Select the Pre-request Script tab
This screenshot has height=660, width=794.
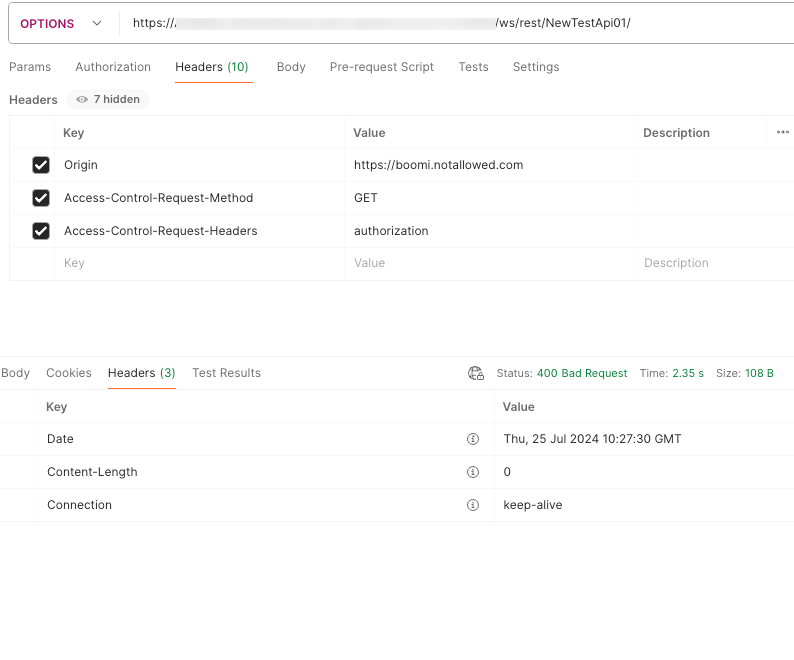click(382, 67)
